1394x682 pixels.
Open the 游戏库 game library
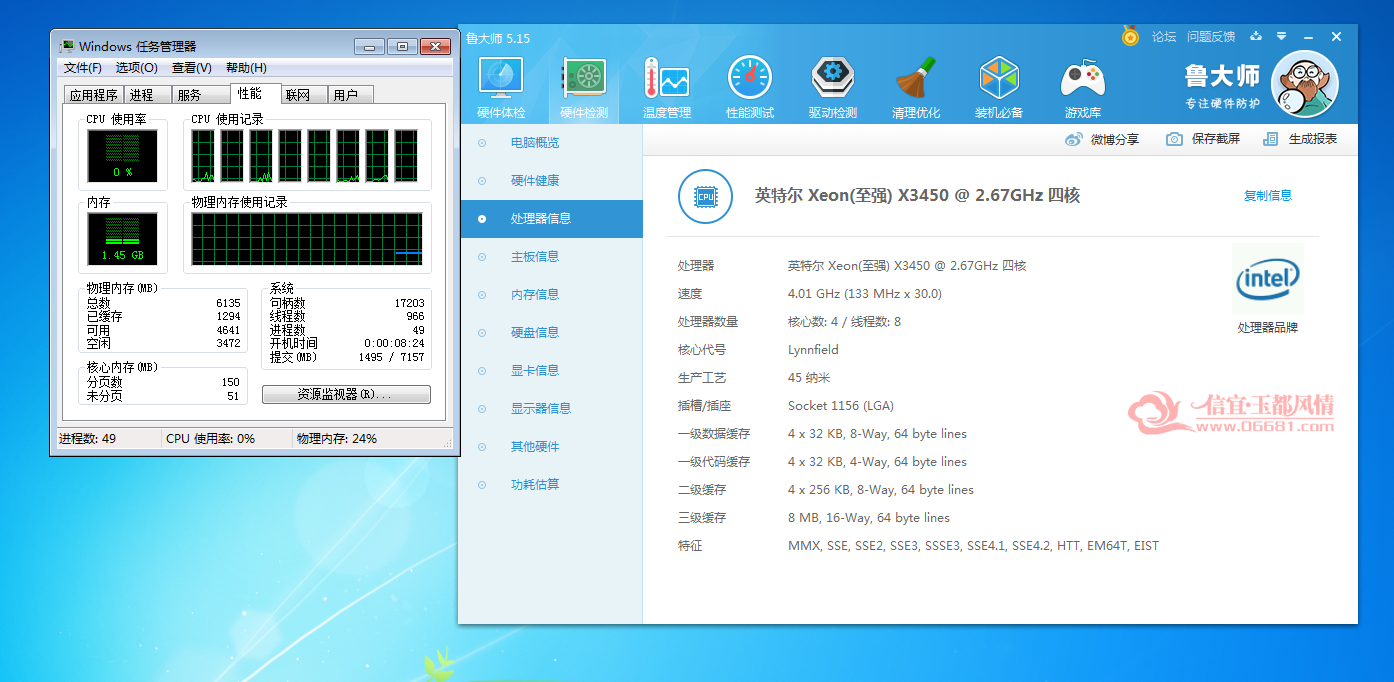(1083, 89)
